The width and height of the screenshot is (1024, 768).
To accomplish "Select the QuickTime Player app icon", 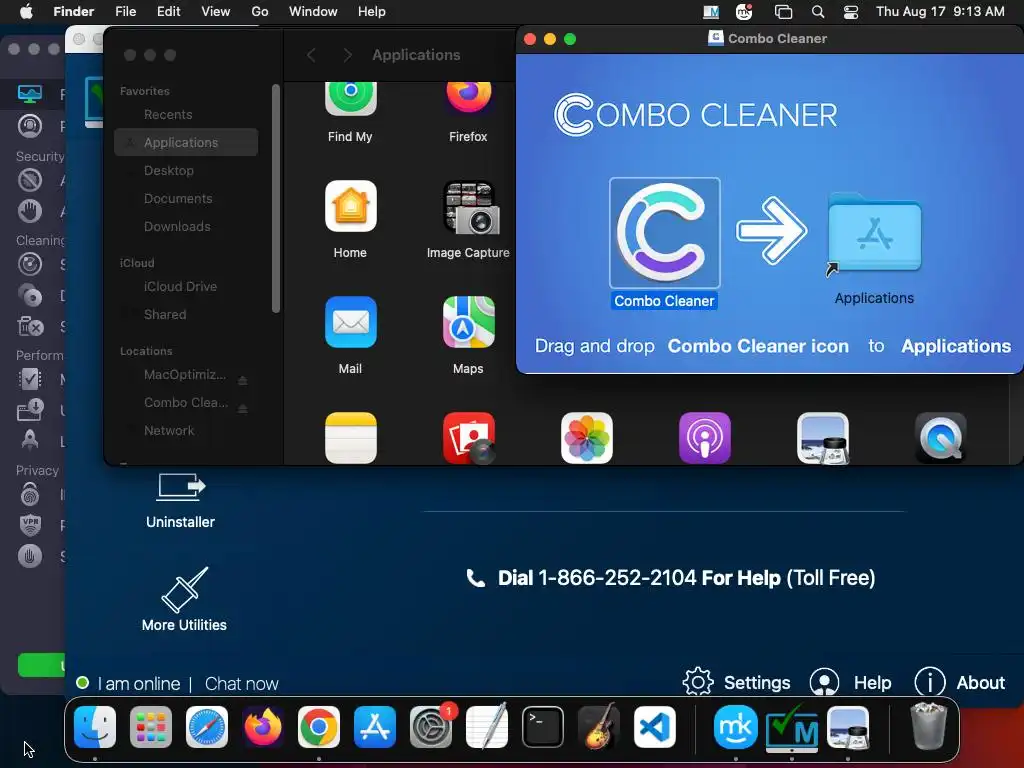I will pyautogui.click(x=940, y=438).
